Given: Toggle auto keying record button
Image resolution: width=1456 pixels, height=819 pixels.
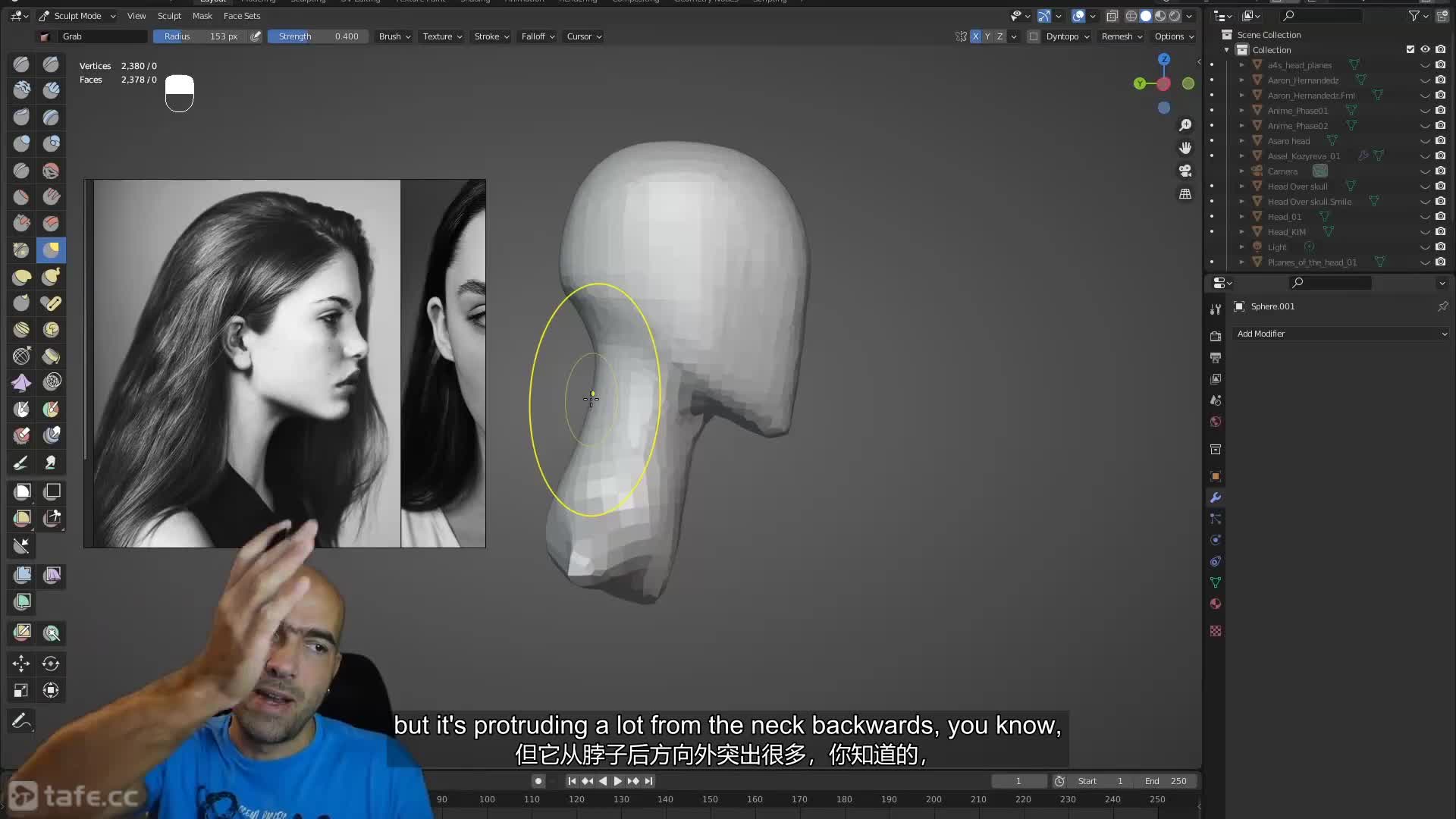Looking at the screenshot, I should [x=538, y=781].
